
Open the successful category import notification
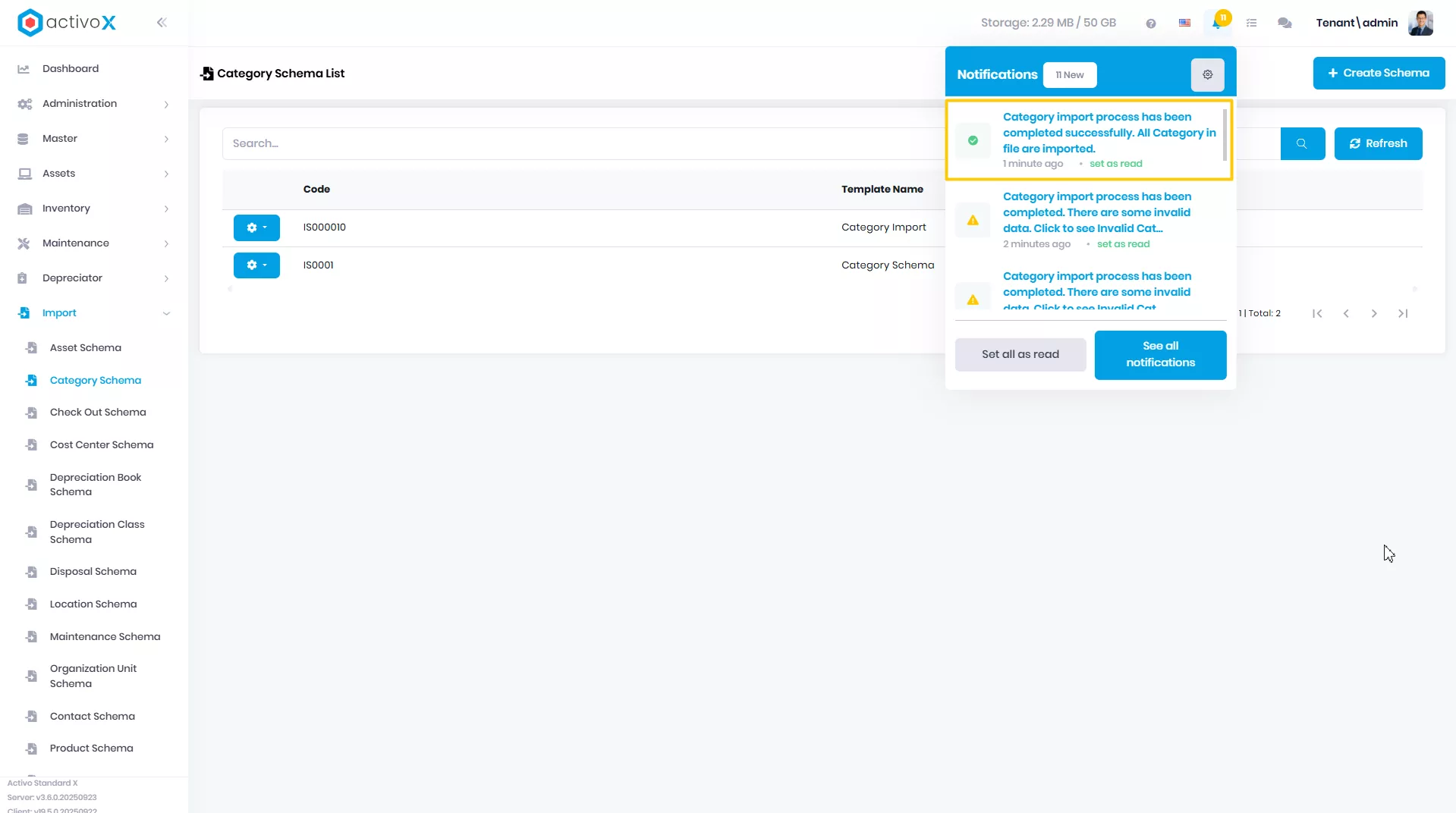(x=1109, y=133)
